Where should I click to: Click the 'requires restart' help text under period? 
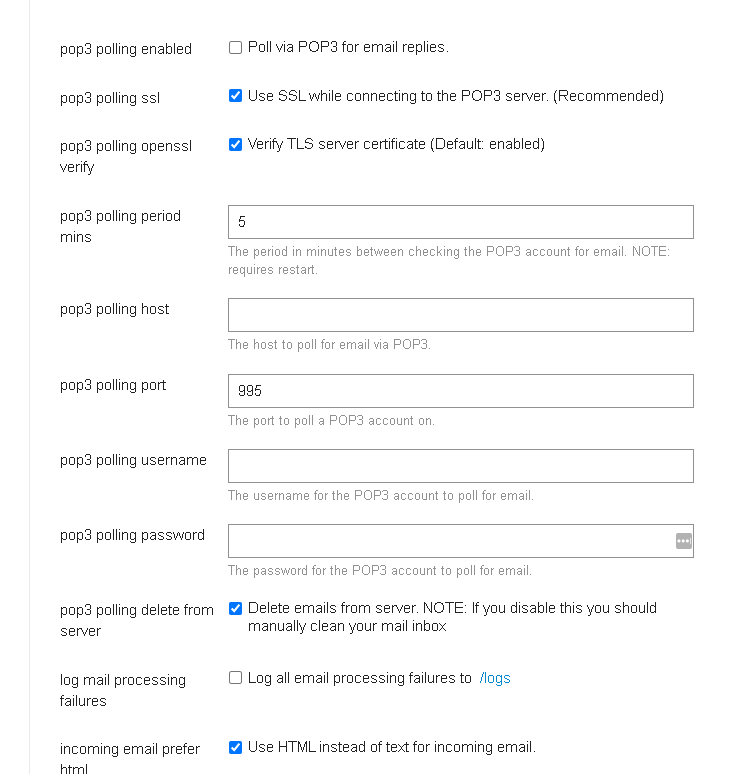coord(273,270)
